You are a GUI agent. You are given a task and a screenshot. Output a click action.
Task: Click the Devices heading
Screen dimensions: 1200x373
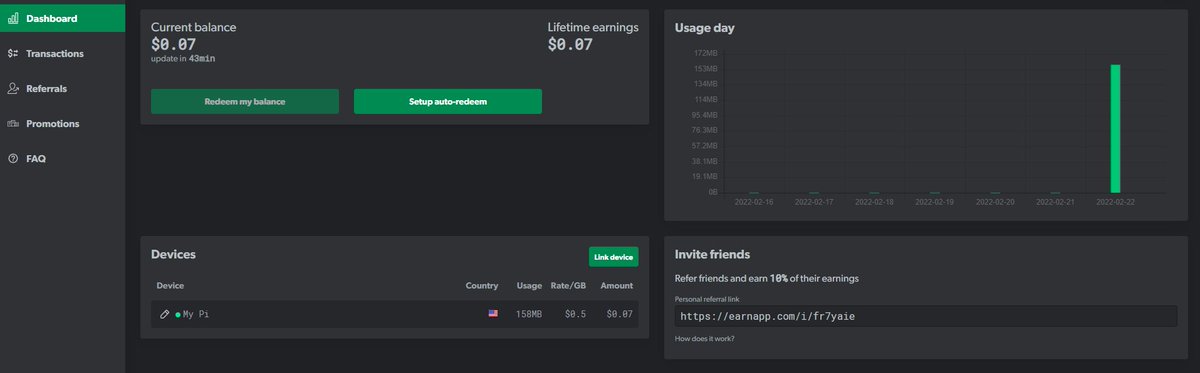[x=173, y=254]
